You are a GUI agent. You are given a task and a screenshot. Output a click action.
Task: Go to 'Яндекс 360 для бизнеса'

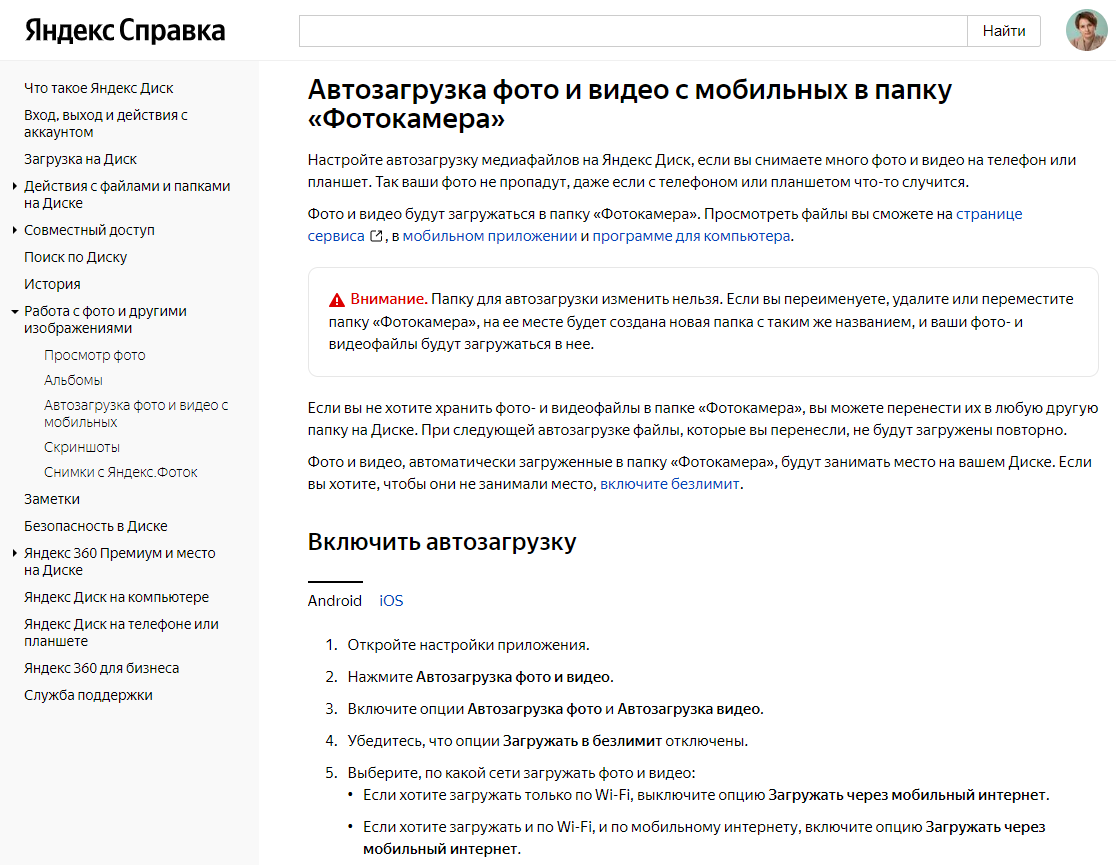(x=102, y=668)
